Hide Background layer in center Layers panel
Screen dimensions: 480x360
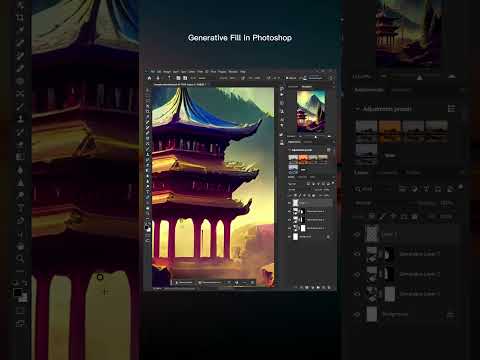point(289,237)
